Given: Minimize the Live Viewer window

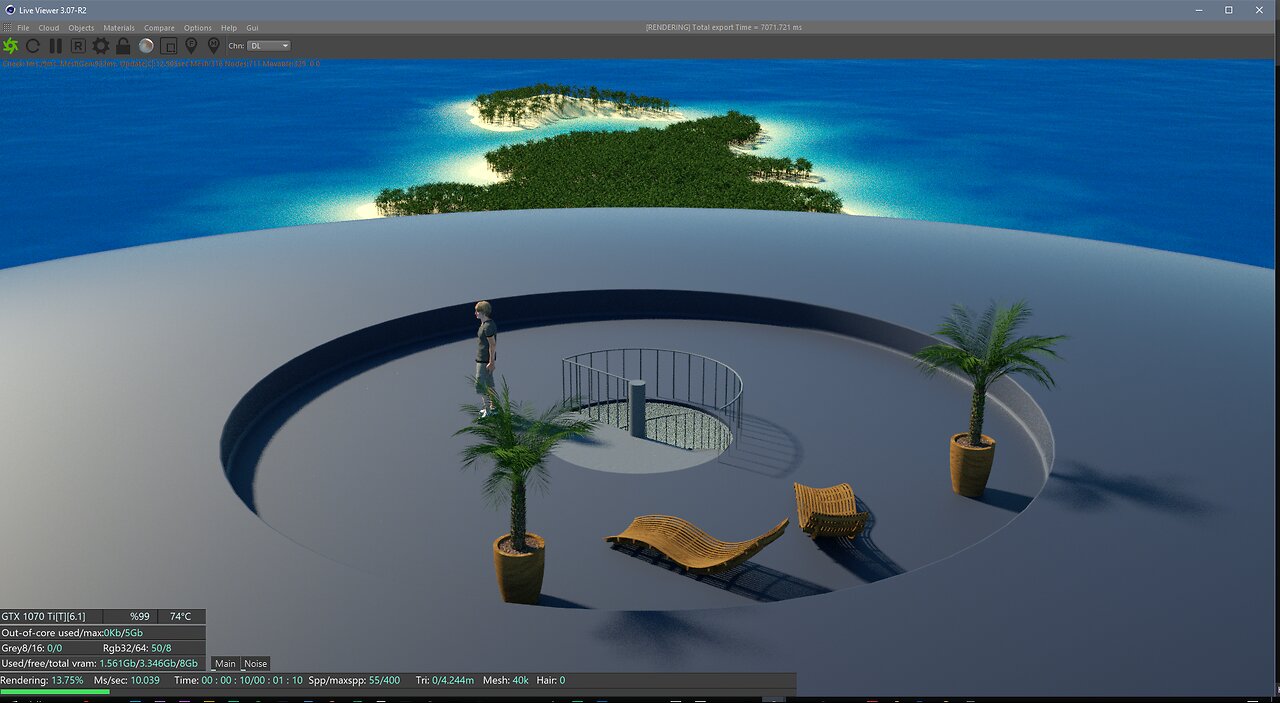Looking at the screenshot, I should [1200, 9].
